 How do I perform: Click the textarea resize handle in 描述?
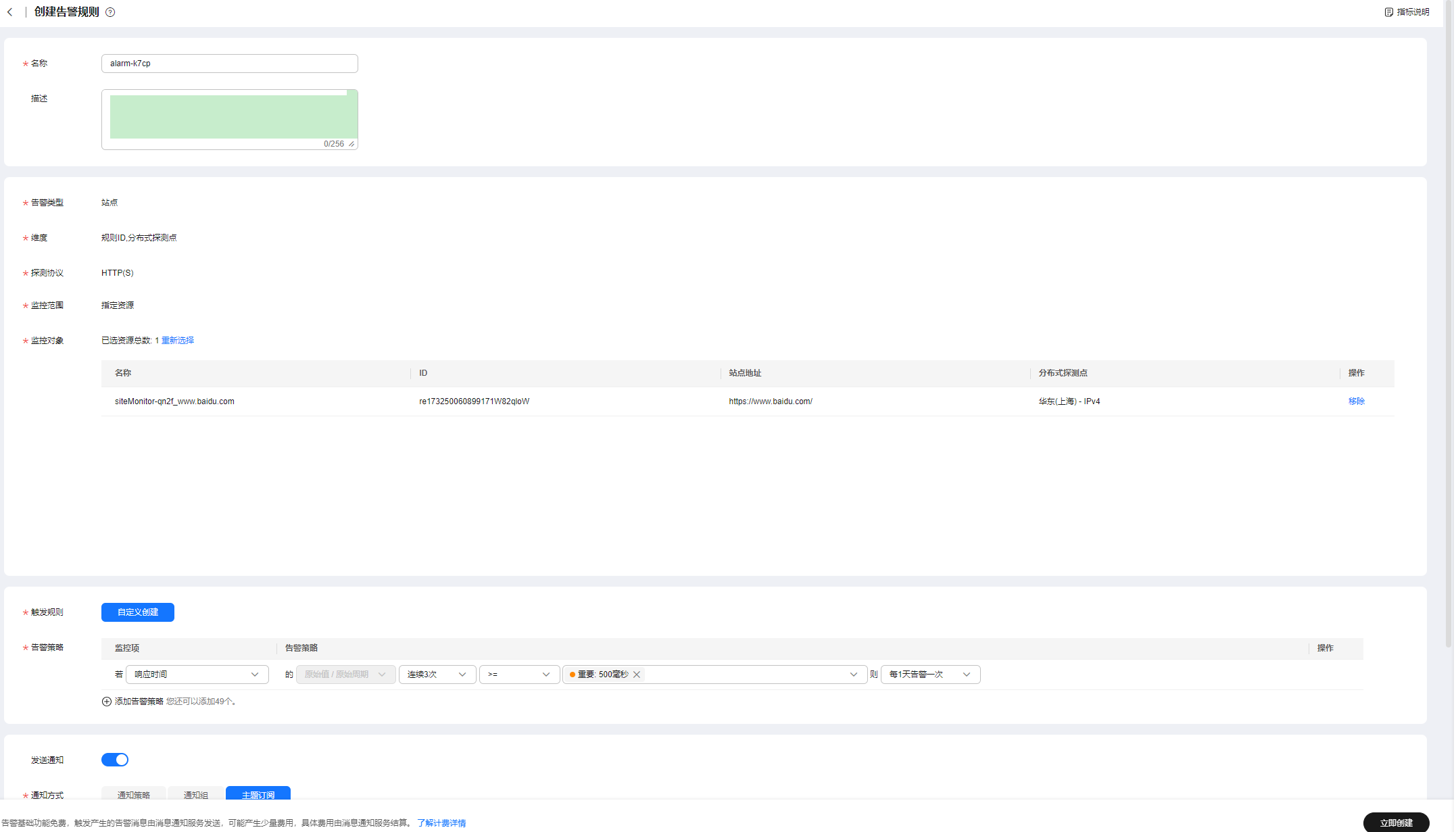pyautogui.click(x=351, y=144)
